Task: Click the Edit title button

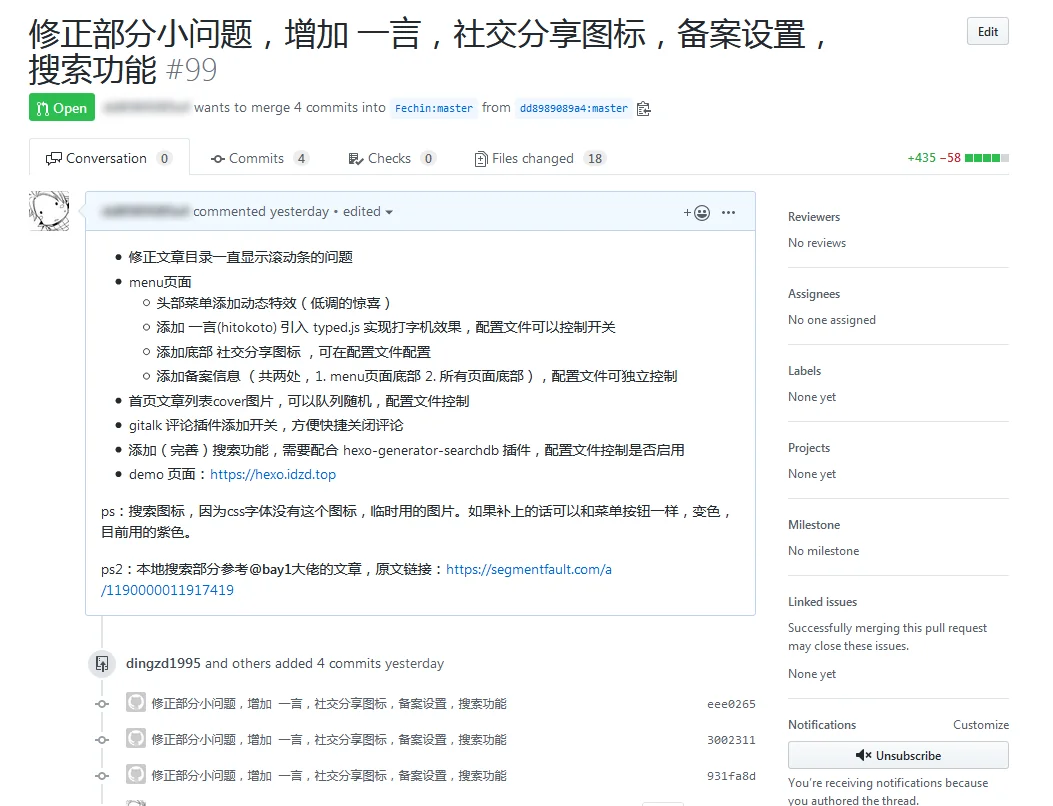Action: coord(987,32)
